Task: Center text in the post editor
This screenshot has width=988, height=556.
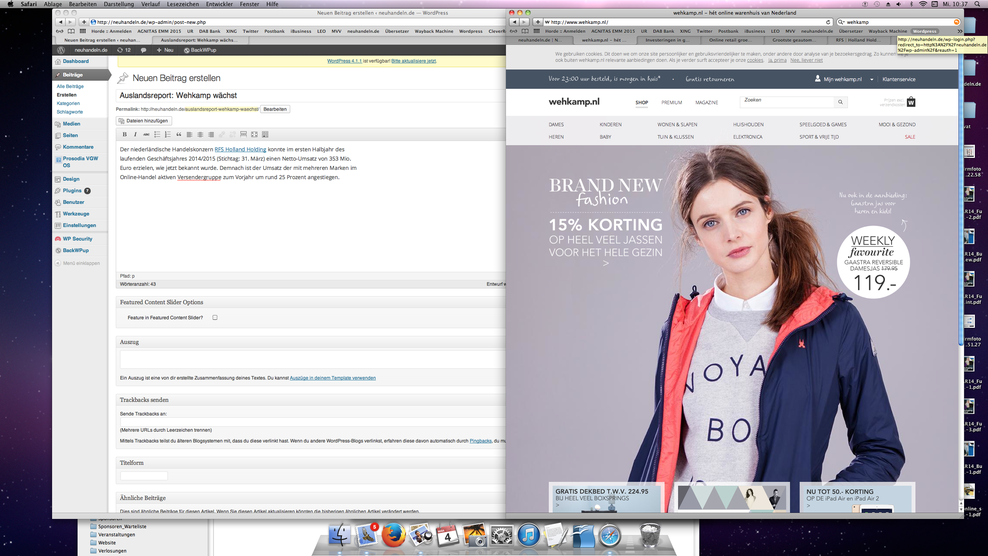Action: pyautogui.click(x=200, y=134)
